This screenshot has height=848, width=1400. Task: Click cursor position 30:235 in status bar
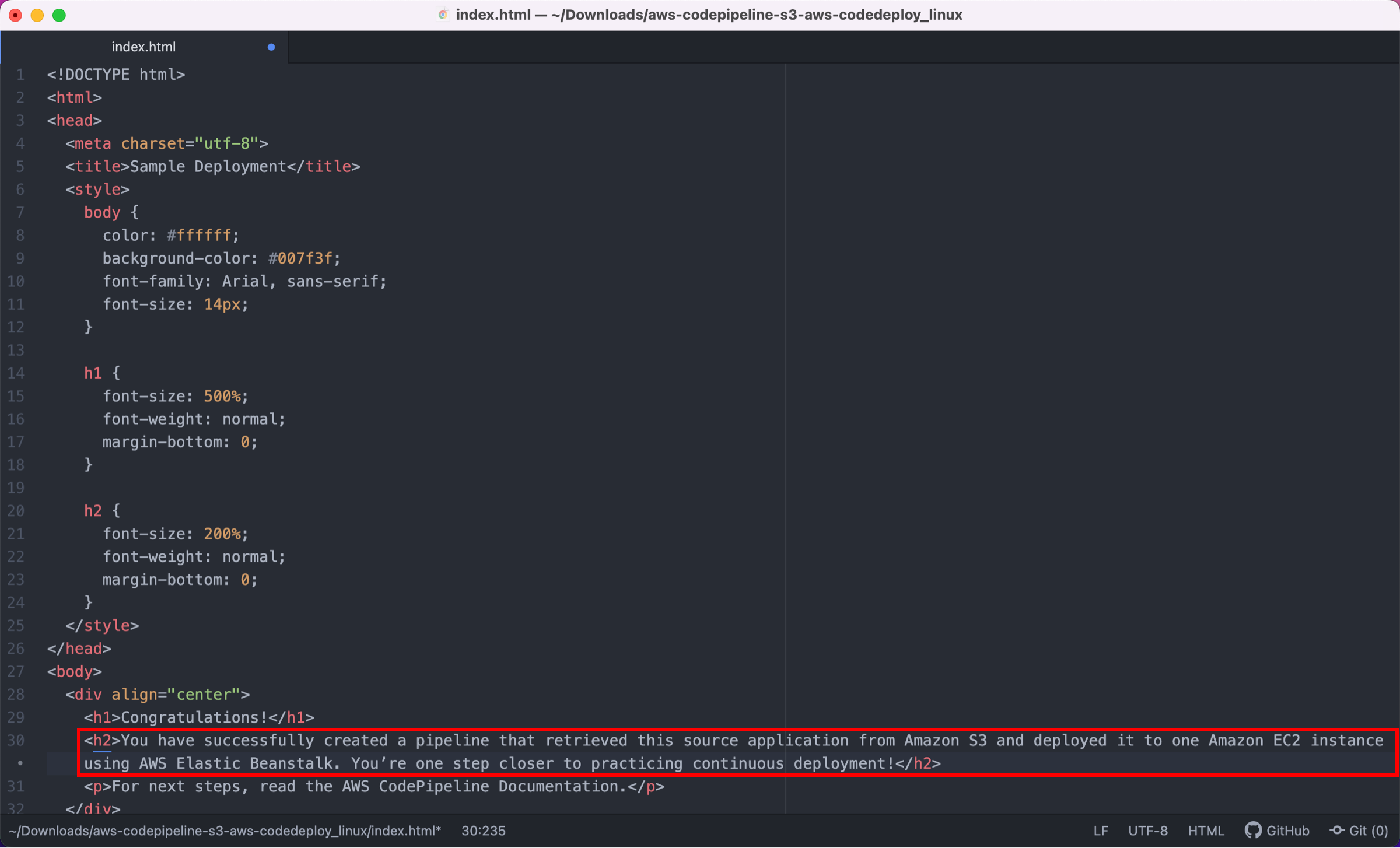point(484,831)
